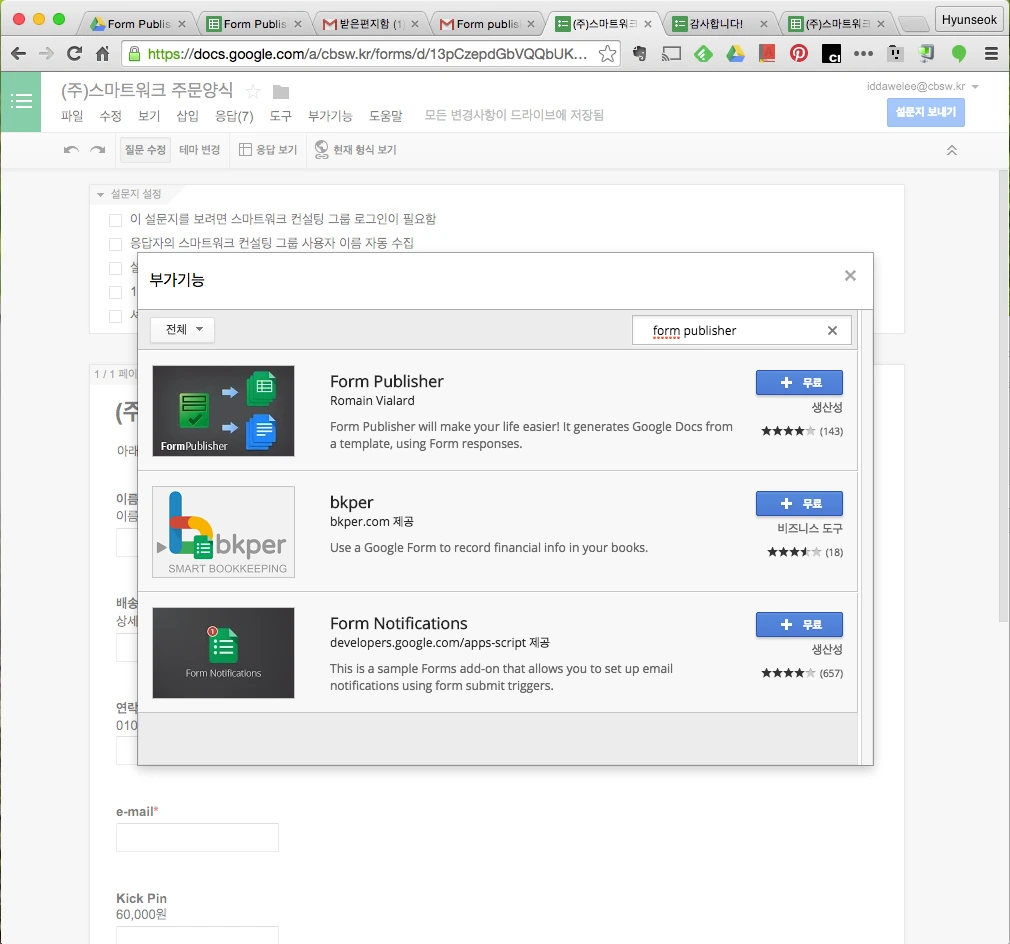Open the bkper add-on thumbnail

(x=224, y=532)
